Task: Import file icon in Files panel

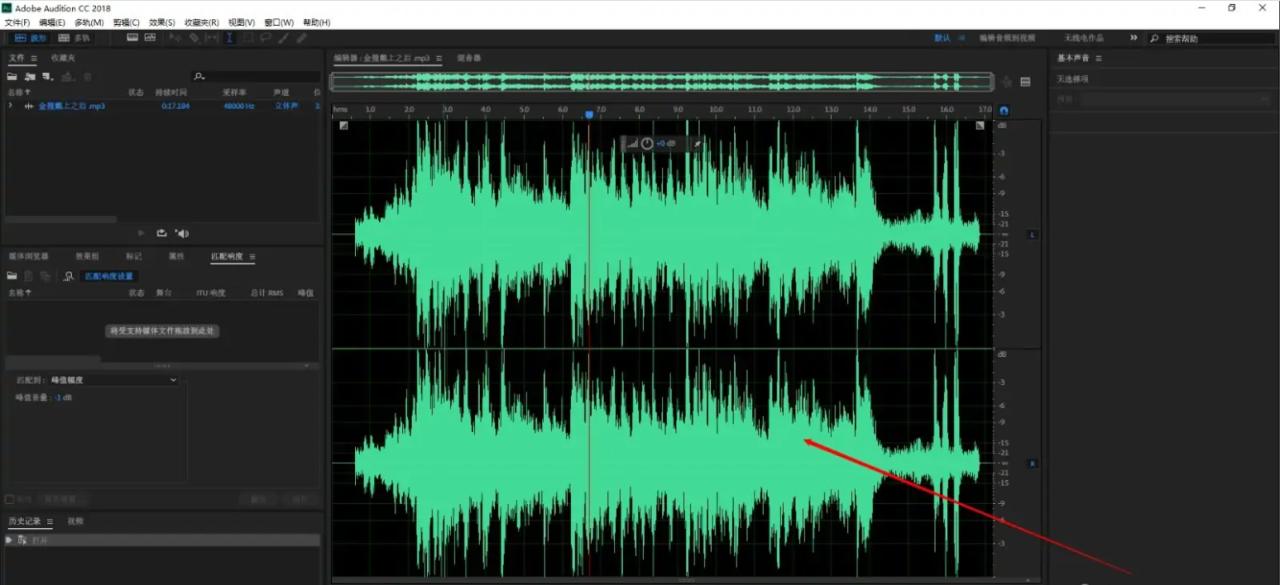Action: point(31,76)
